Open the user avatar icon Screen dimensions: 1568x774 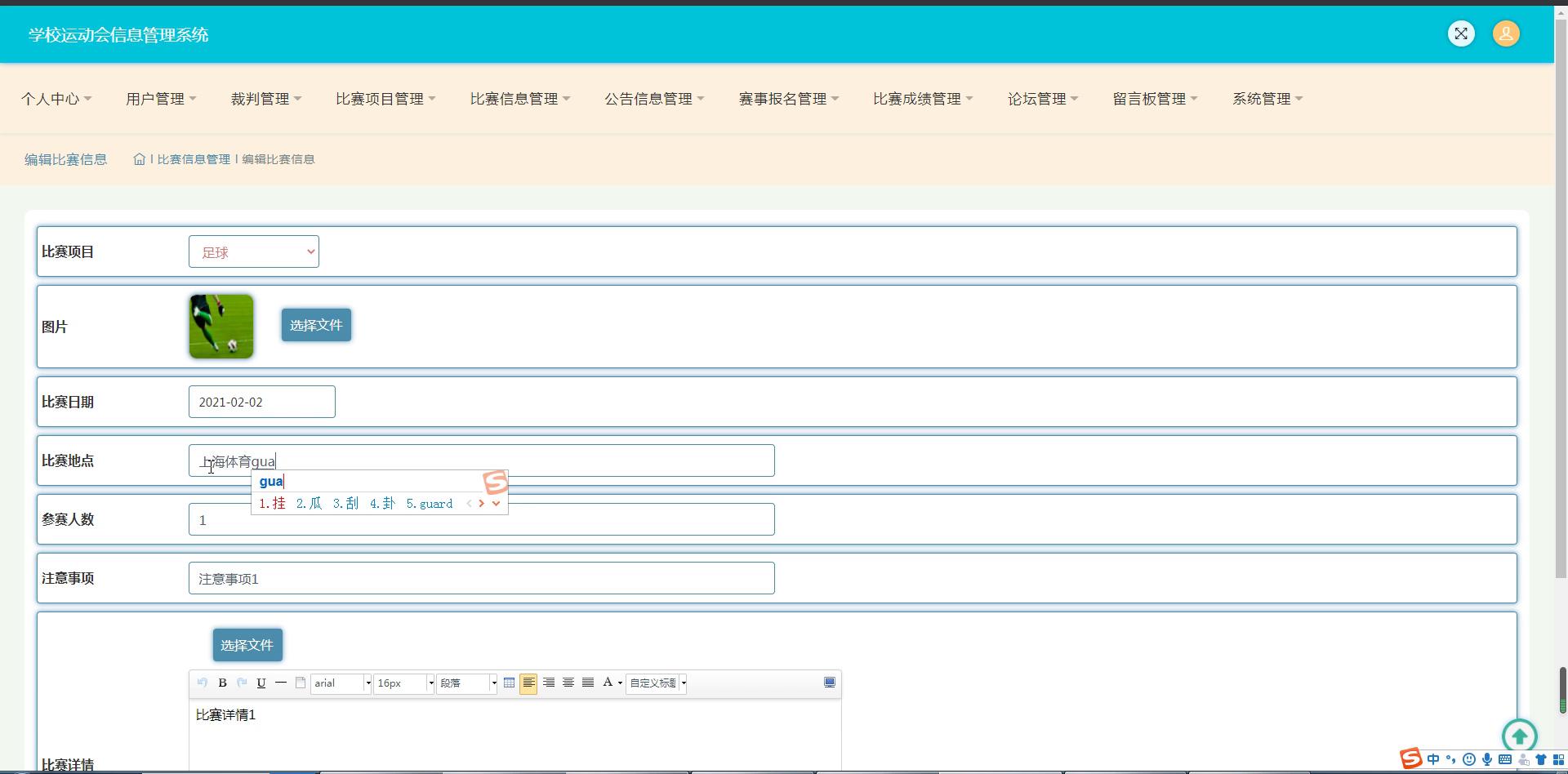pos(1506,33)
